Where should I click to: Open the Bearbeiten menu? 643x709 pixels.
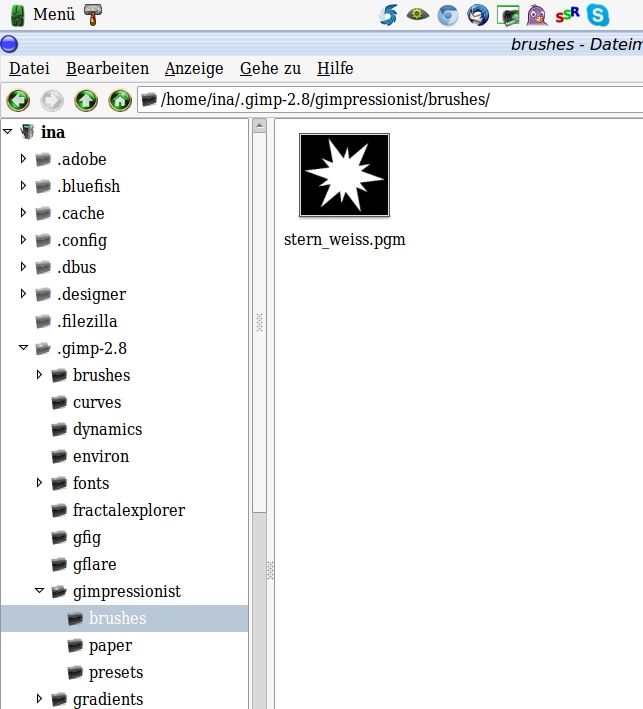108,69
